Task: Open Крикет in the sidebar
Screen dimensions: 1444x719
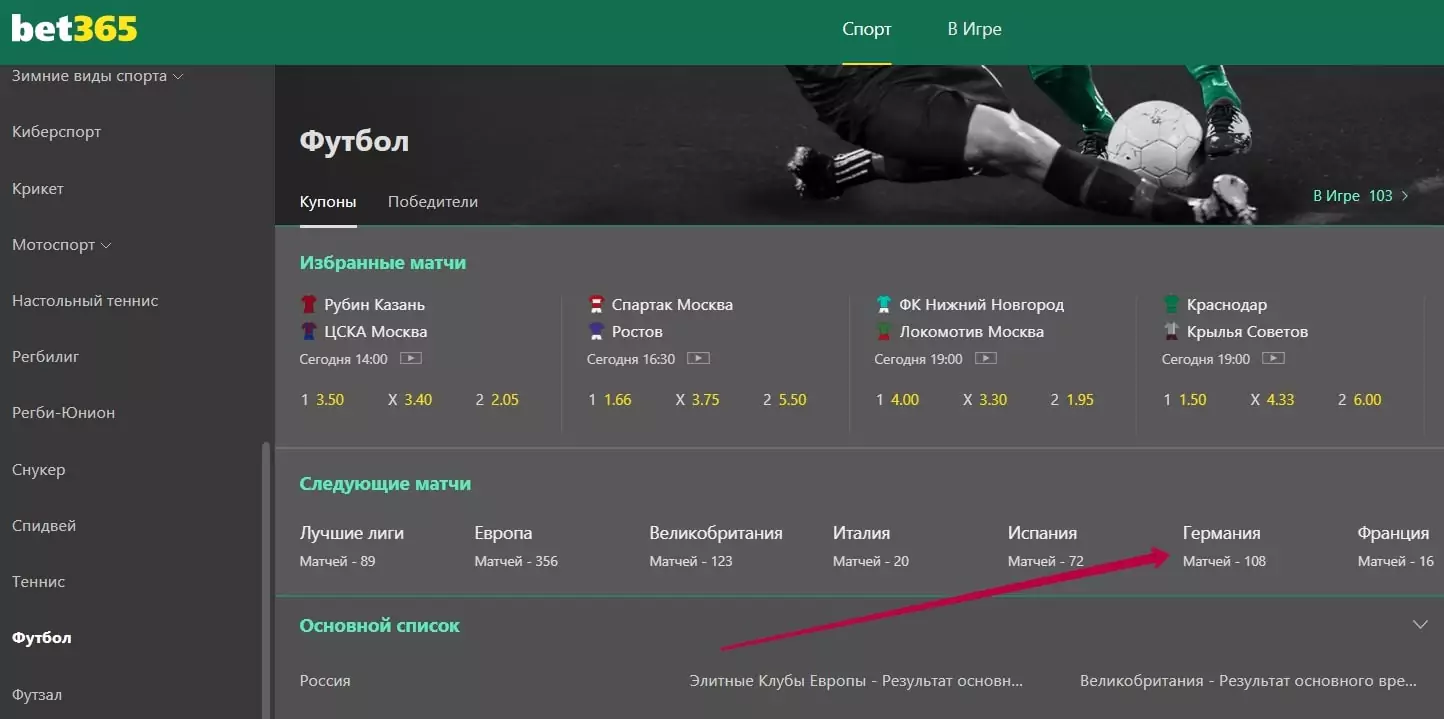Action: coord(38,189)
